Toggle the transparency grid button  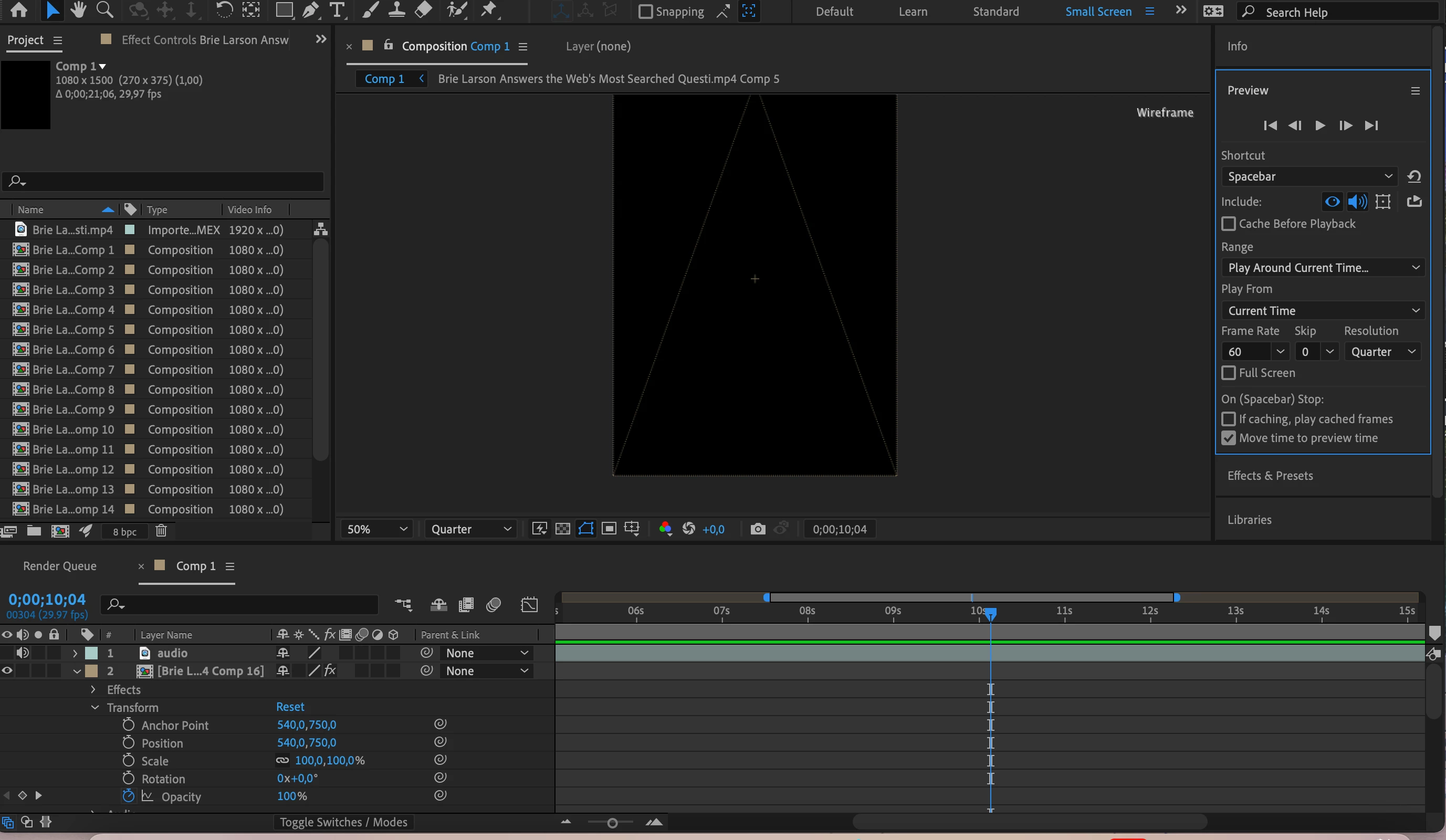[562, 529]
